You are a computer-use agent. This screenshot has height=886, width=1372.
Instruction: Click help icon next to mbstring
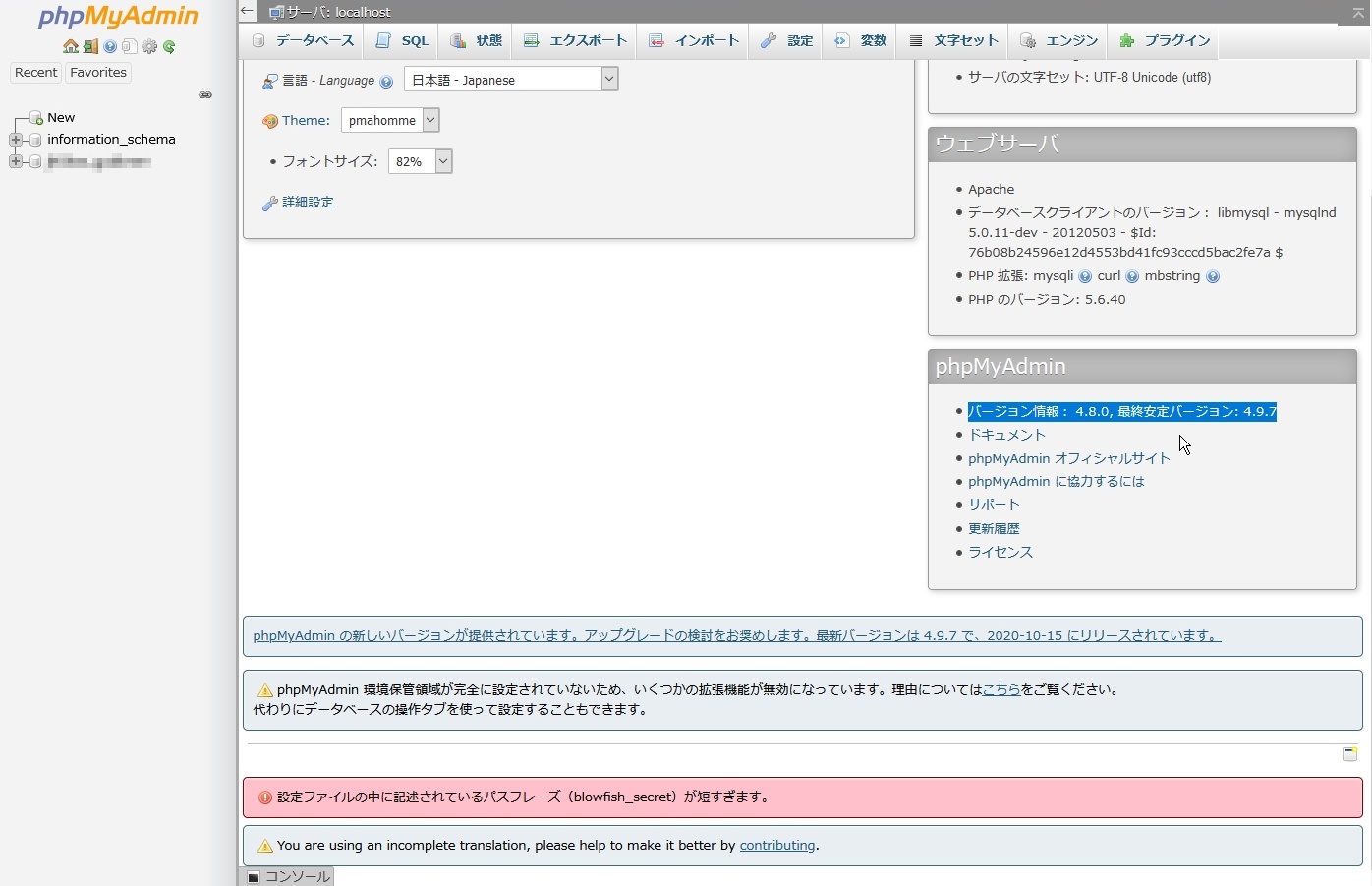pos(1213,277)
